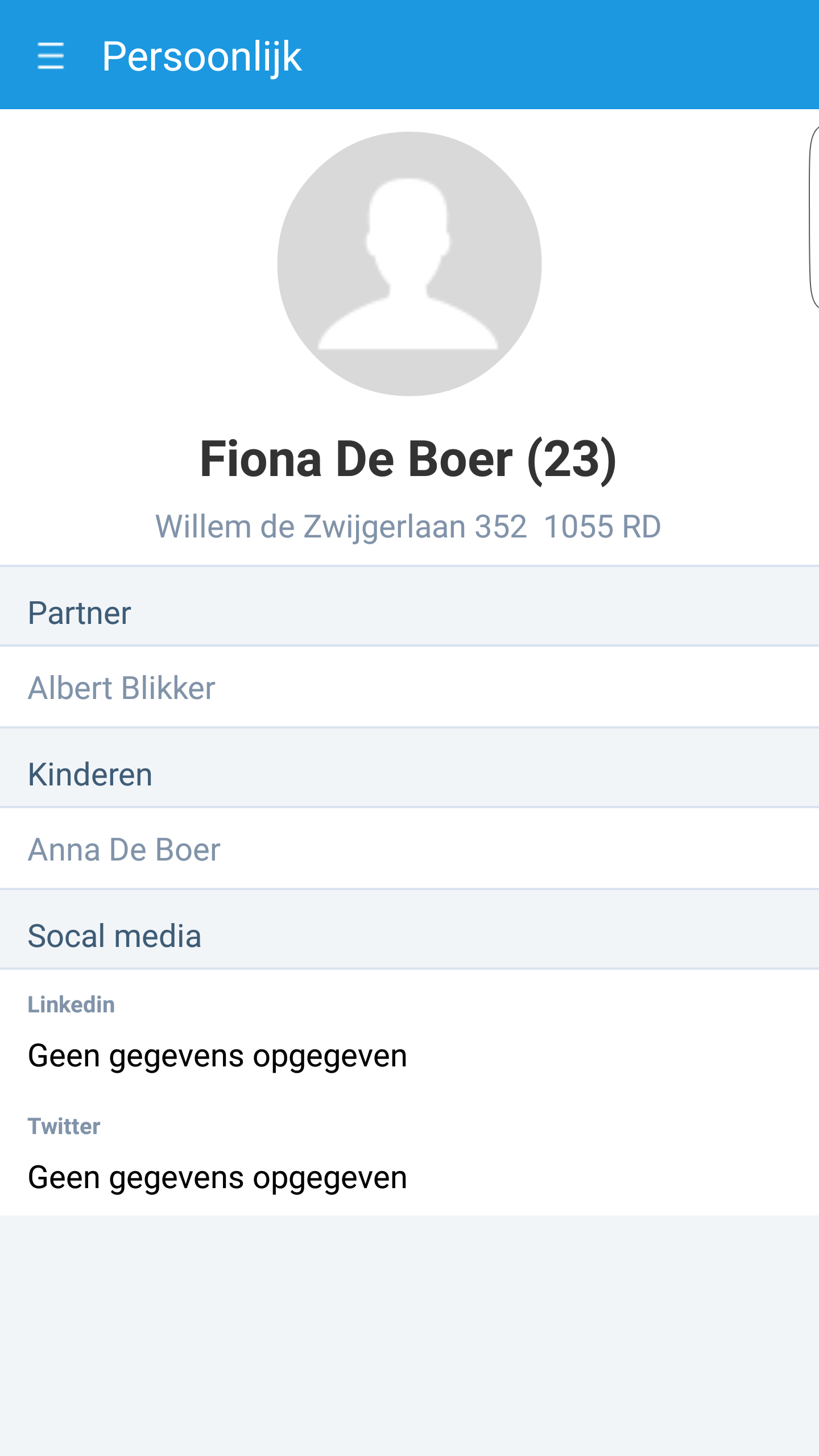
Task: Tap the Socal media section header
Action: [114, 936]
